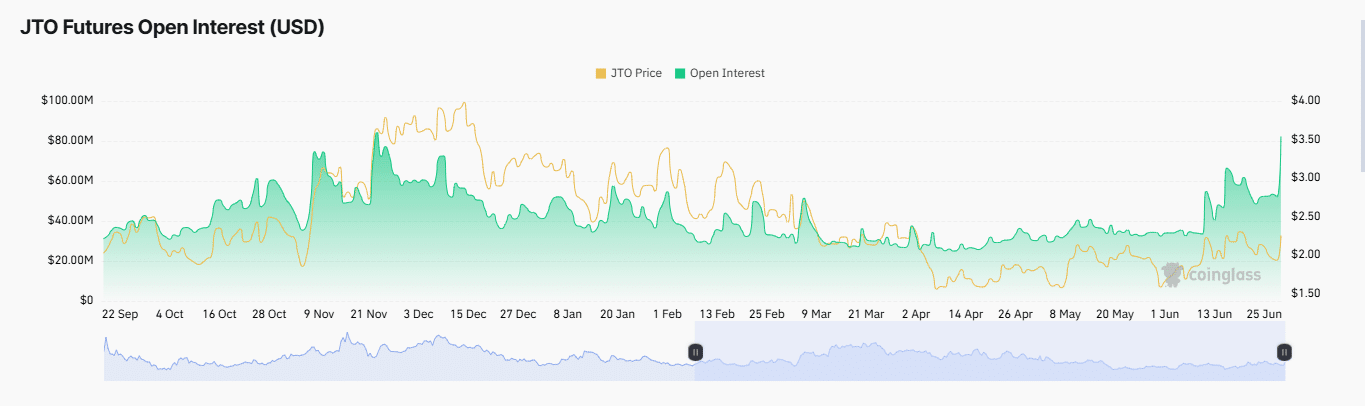Toggle the JTO Price legend series

(628, 73)
